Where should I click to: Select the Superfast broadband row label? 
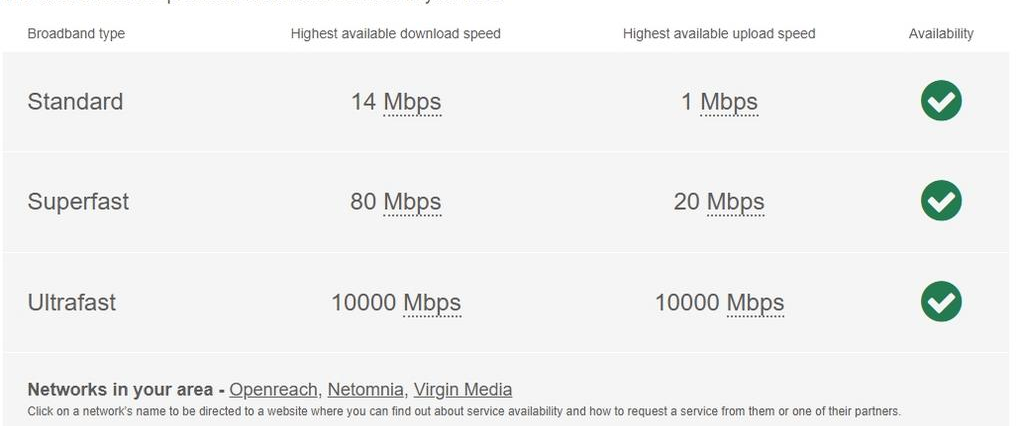[78, 202]
